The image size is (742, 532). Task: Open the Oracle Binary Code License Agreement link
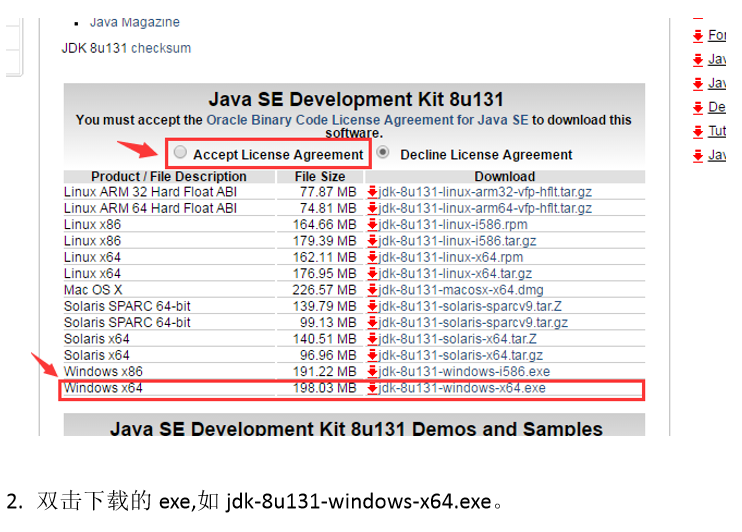[x=367, y=120]
